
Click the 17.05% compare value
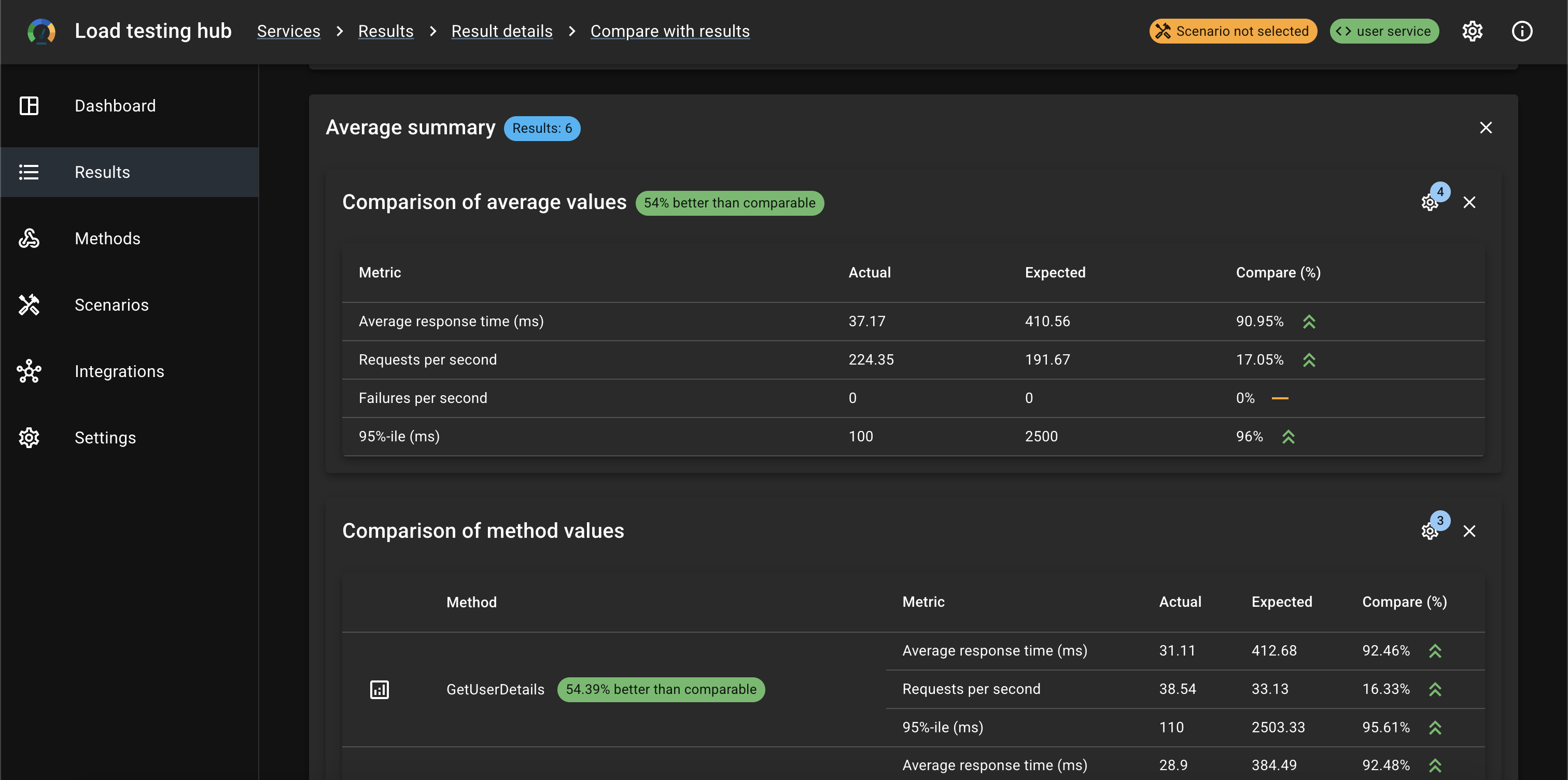tap(1259, 360)
